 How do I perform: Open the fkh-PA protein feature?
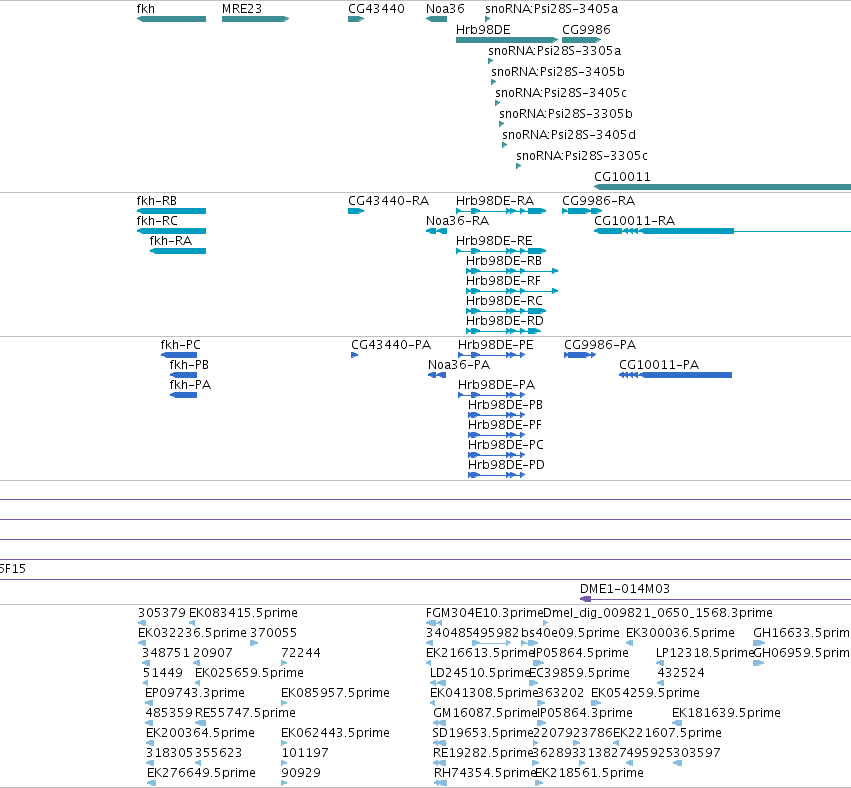coord(183,395)
